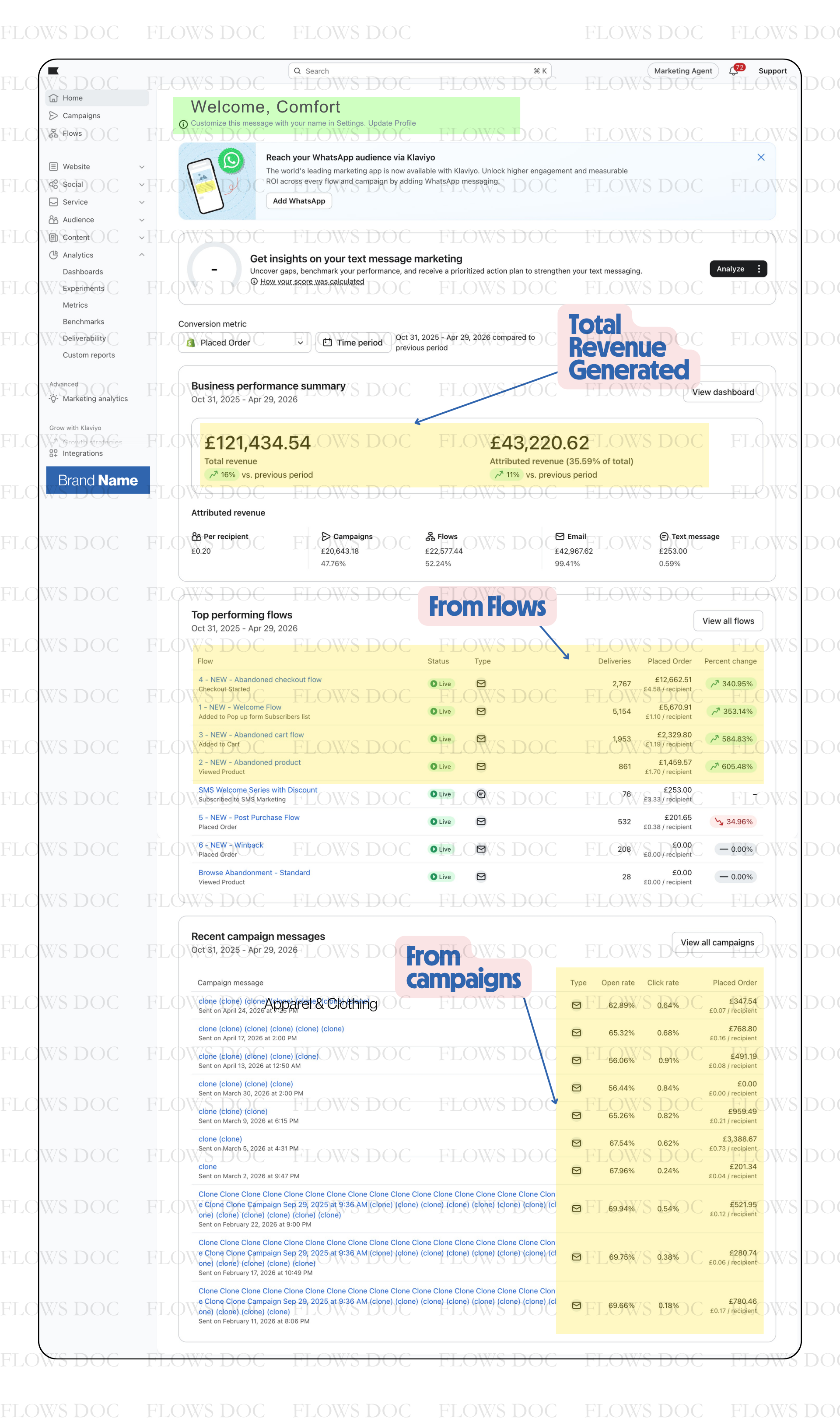840x1418 pixels.
Task: Click the WhatsApp phone illustration
Action: pos(217,181)
